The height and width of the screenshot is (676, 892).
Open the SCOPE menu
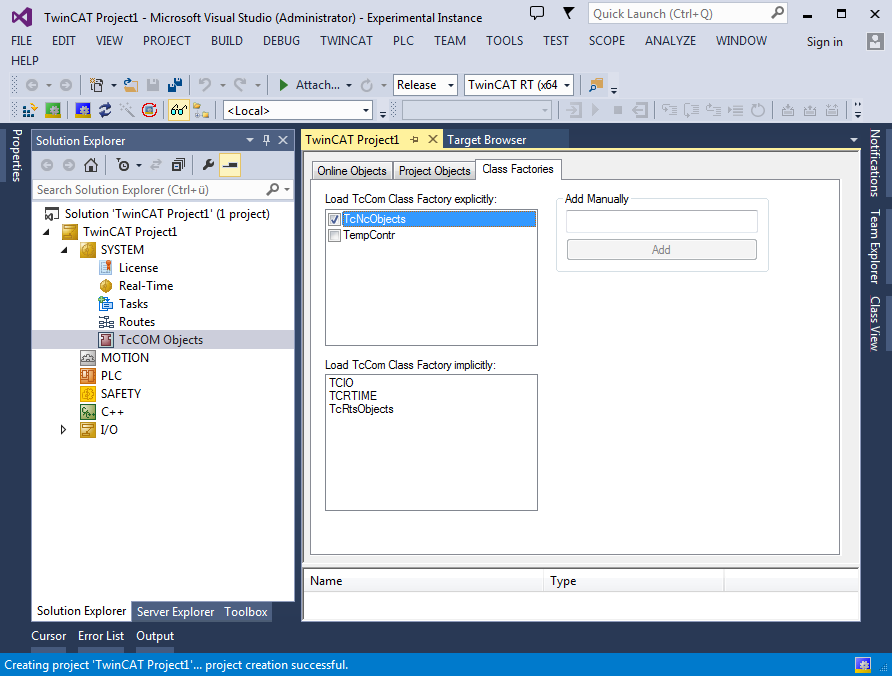[x=606, y=41]
